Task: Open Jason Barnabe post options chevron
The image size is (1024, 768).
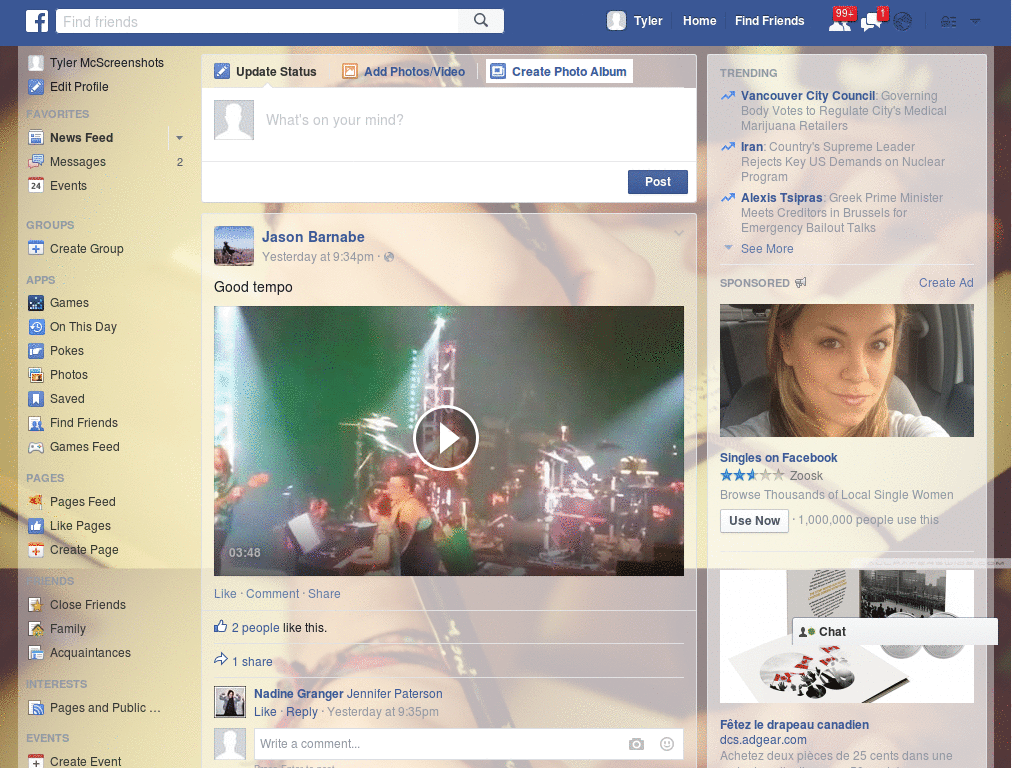Action: point(679,232)
